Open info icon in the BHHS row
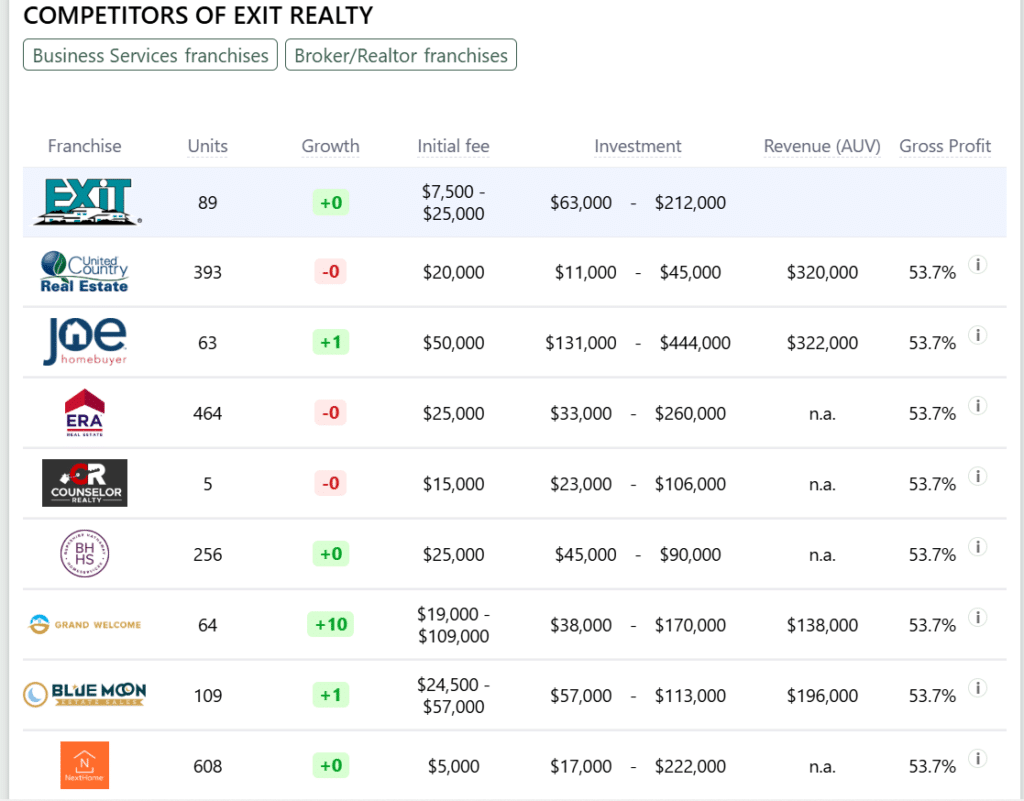This screenshot has width=1024, height=801. (978, 547)
